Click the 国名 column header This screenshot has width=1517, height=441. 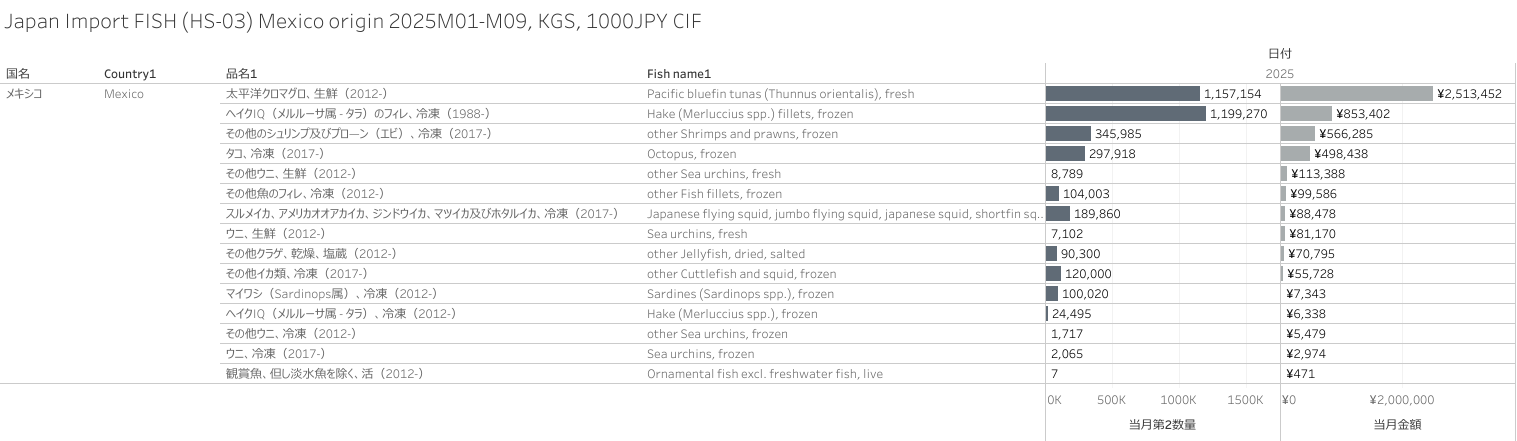[18, 74]
